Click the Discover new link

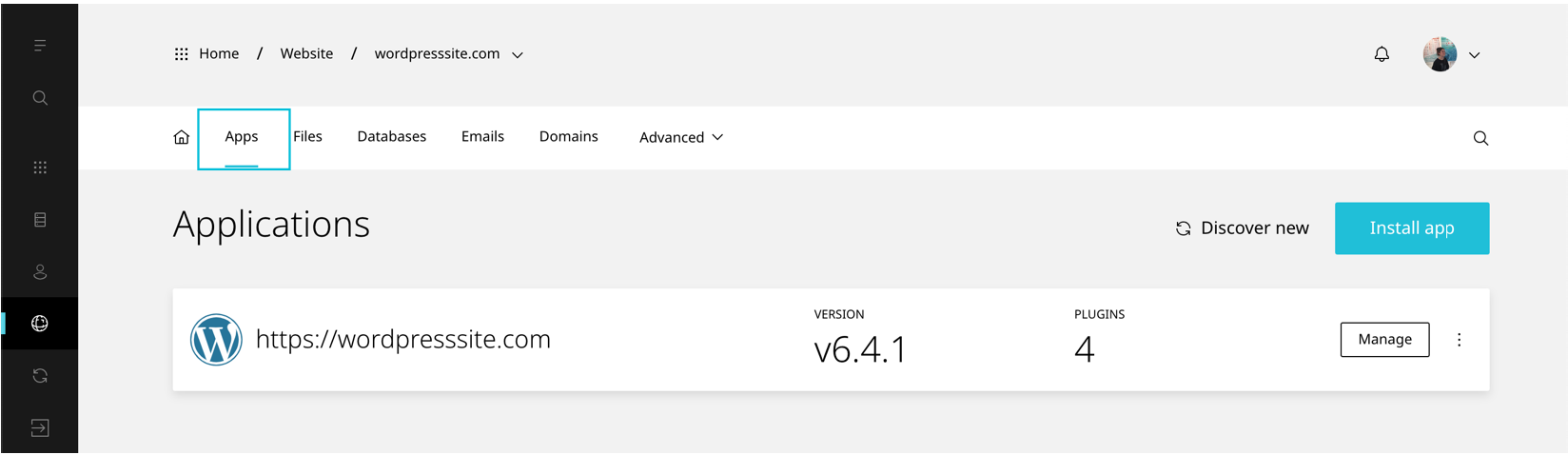coord(1242,228)
